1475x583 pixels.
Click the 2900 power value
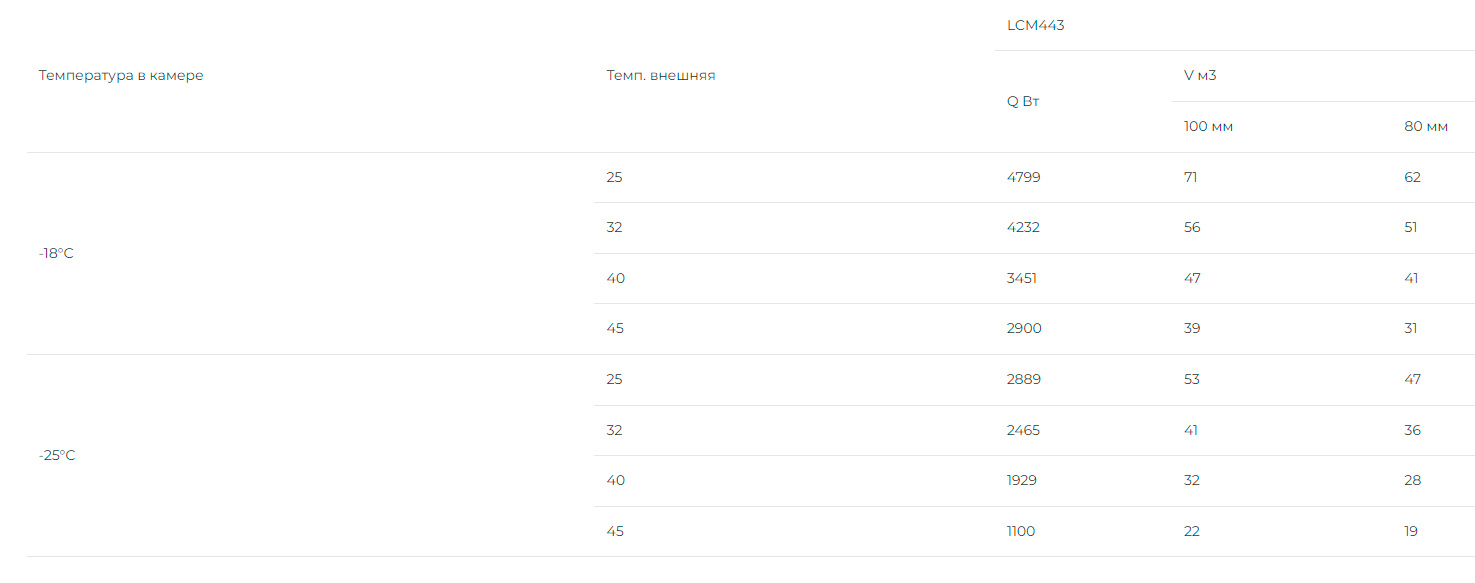[x=1022, y=329]
